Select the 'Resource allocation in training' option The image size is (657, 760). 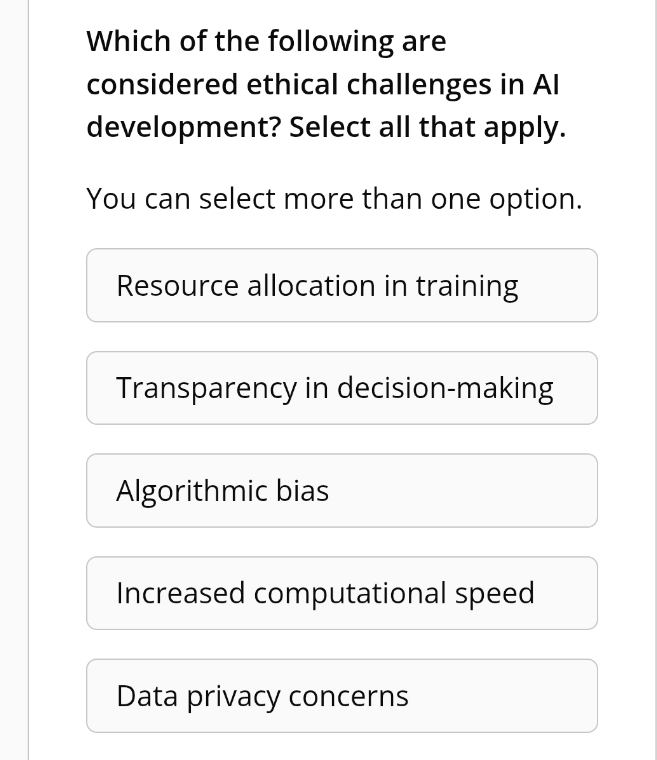click(341, 286)
